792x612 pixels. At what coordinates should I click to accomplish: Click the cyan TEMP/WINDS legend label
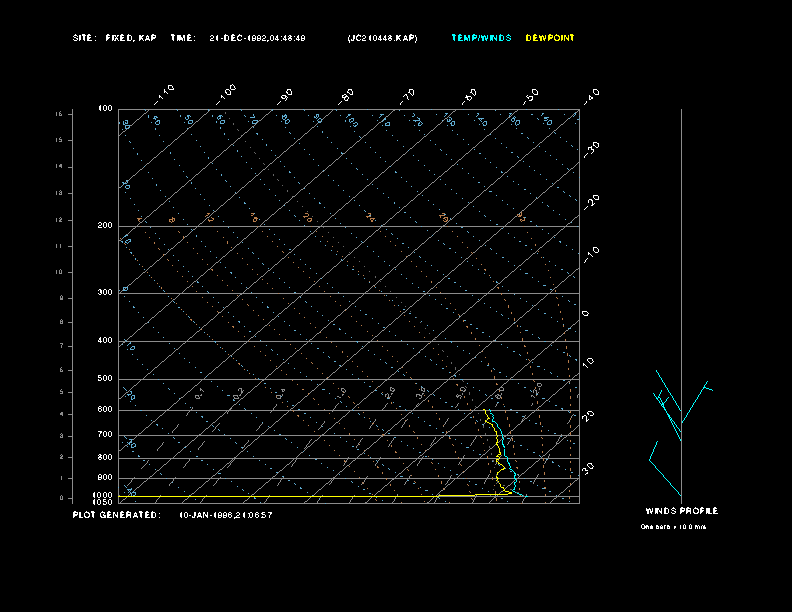pos(481,38)
